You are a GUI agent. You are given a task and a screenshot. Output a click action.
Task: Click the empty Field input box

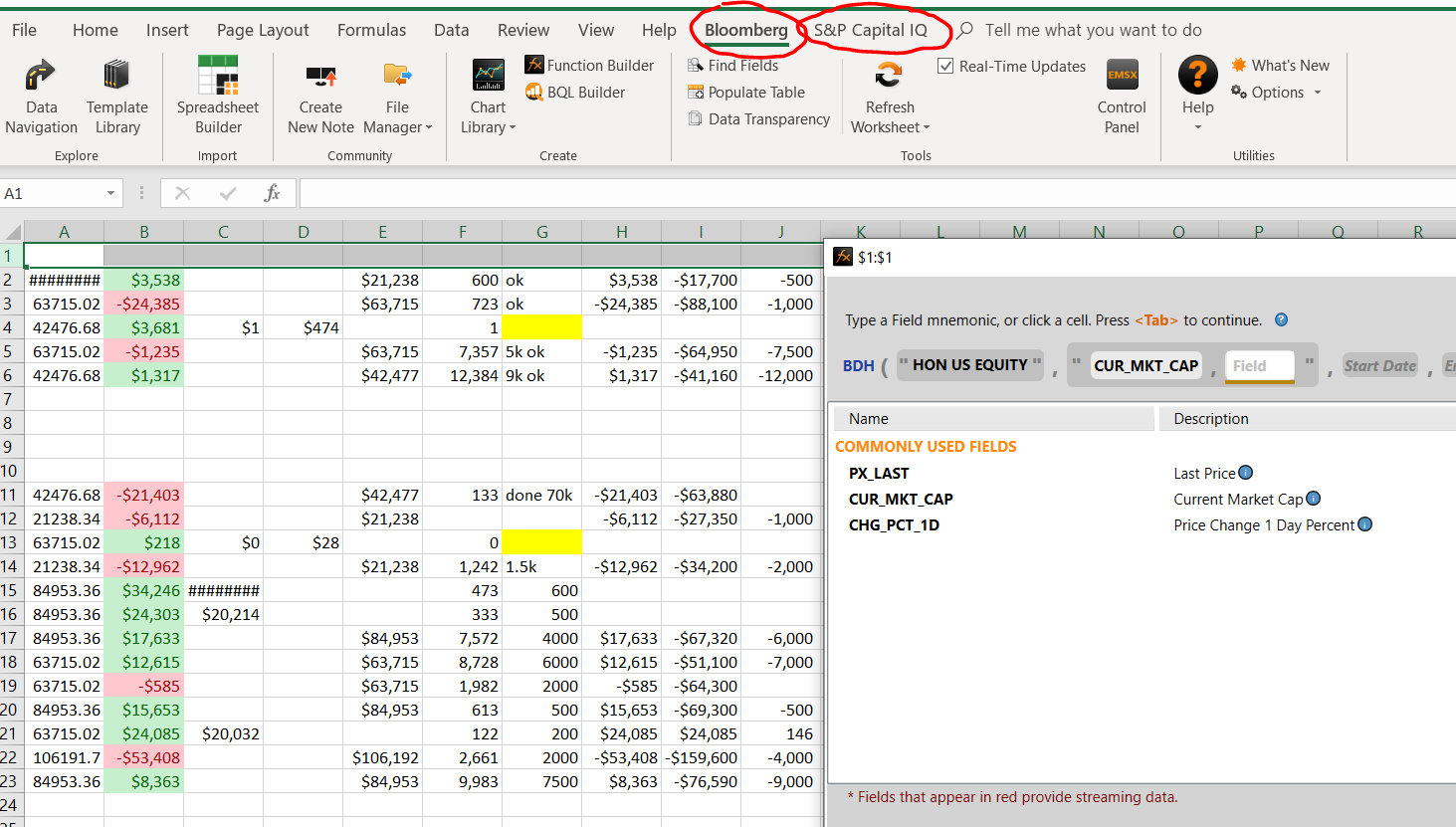coord(1259,366)
